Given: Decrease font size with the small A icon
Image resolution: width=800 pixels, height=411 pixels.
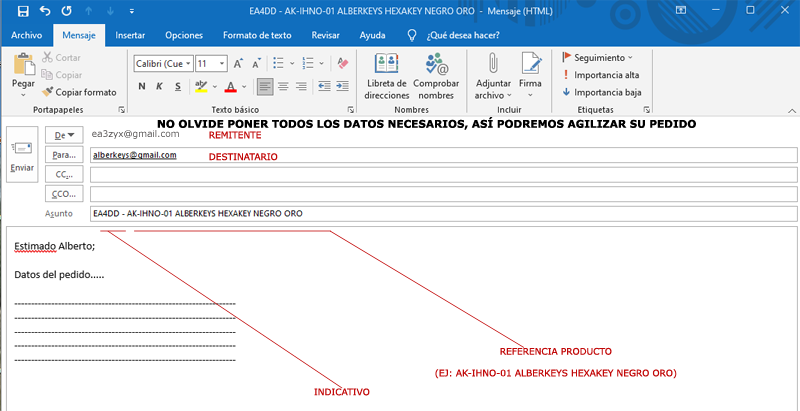Looking at the screenshot, I should point(256,64).
